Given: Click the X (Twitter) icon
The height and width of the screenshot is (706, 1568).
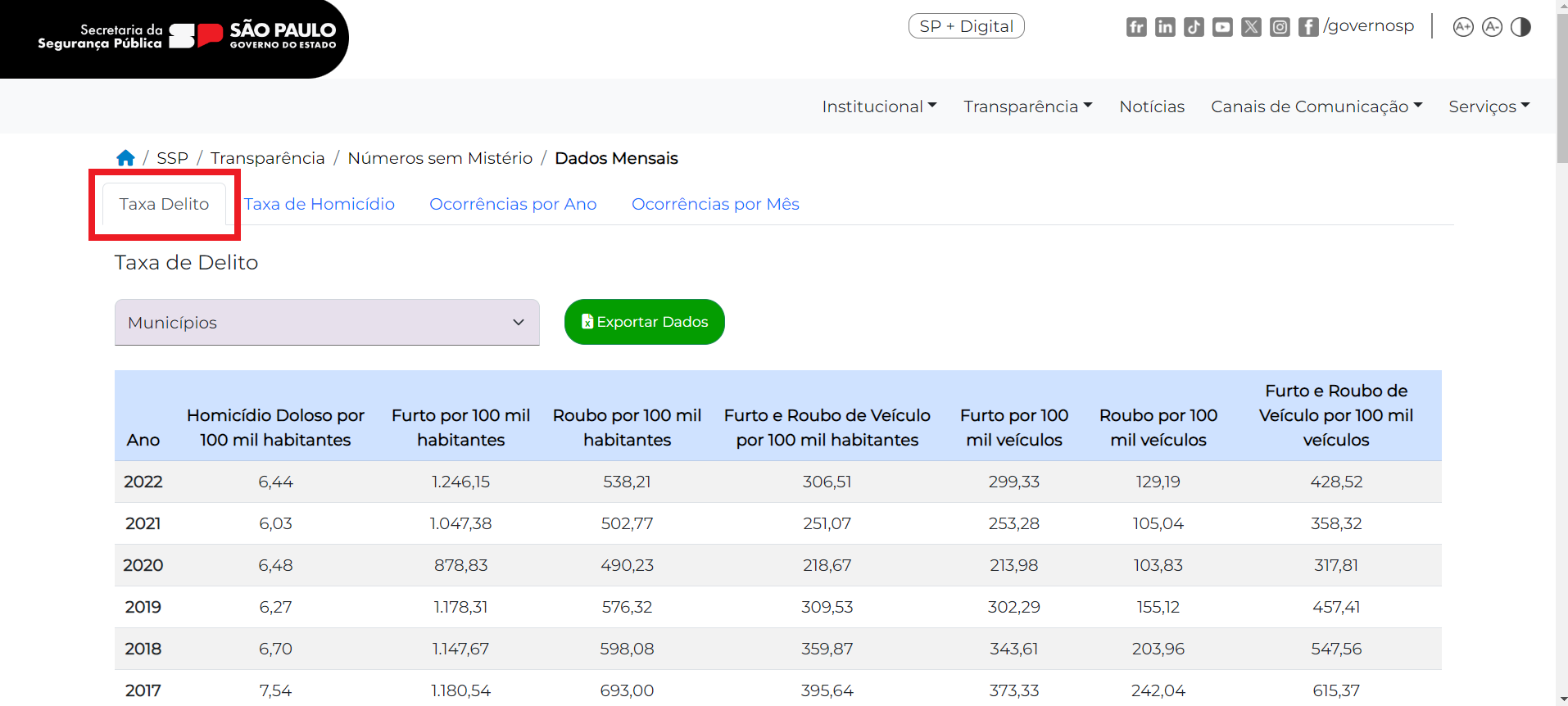Looking at the screenshot, I should 1251,27.
